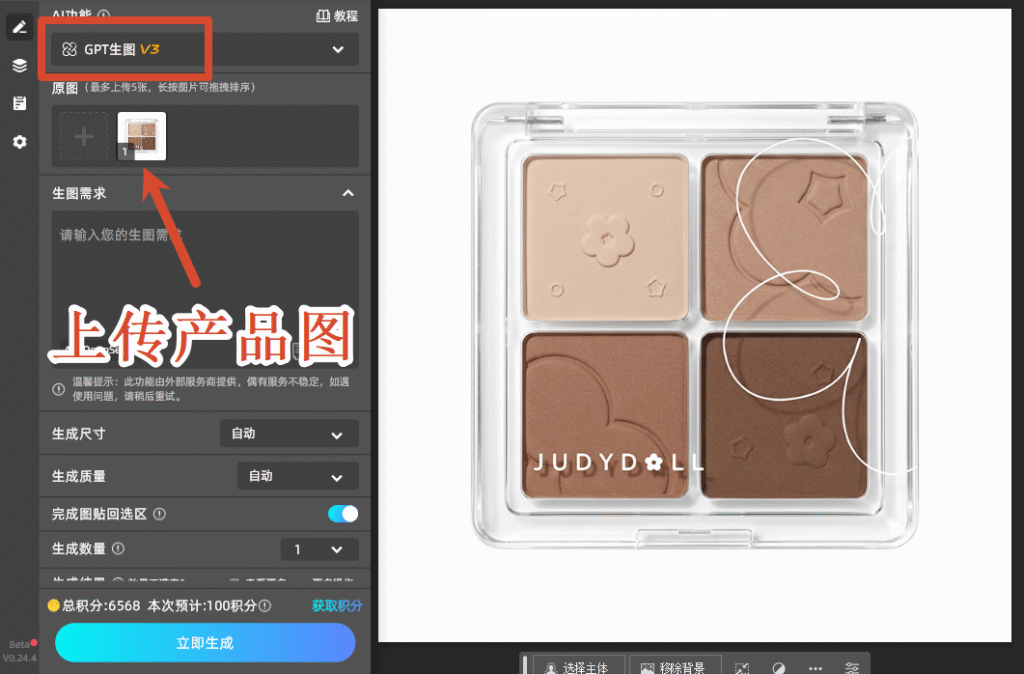Collapse the 生图需求 section
The width and height of the screenshot is (1024, 674).
(348, 193)
